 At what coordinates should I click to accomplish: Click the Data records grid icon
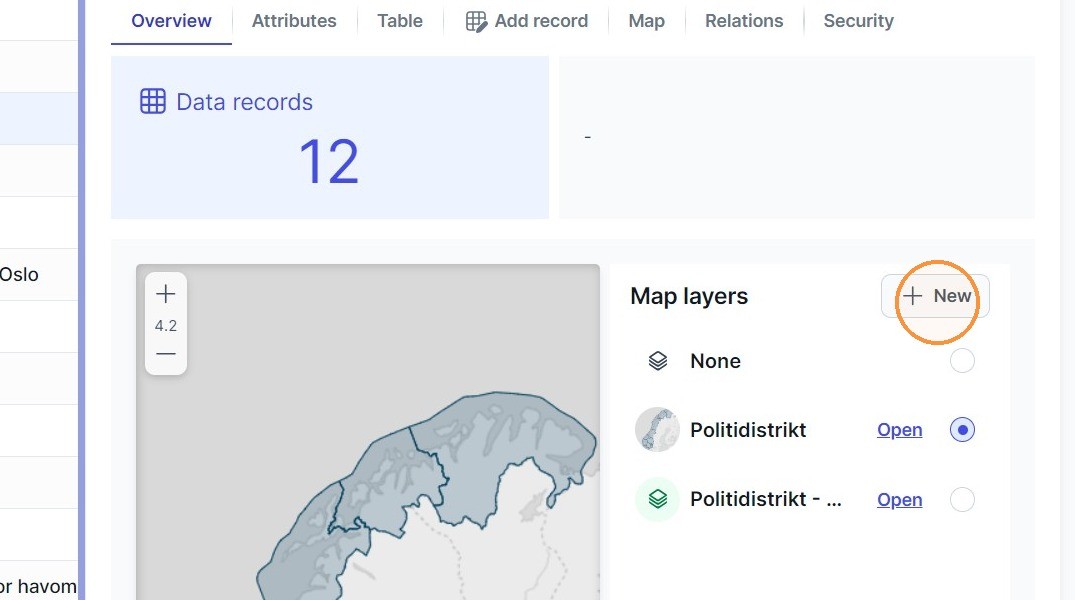tap(153, 101)
